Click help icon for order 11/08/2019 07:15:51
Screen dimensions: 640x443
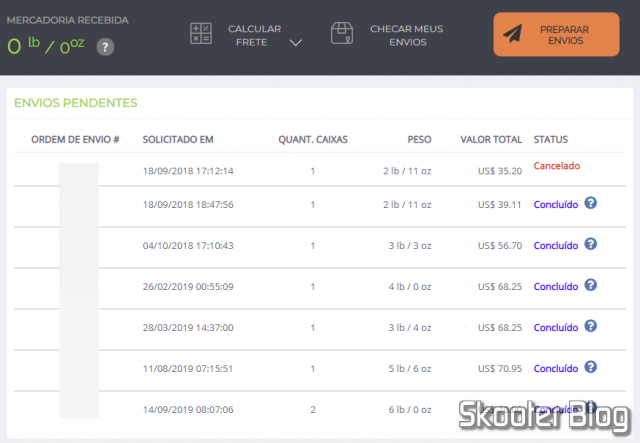coord(591,367)
